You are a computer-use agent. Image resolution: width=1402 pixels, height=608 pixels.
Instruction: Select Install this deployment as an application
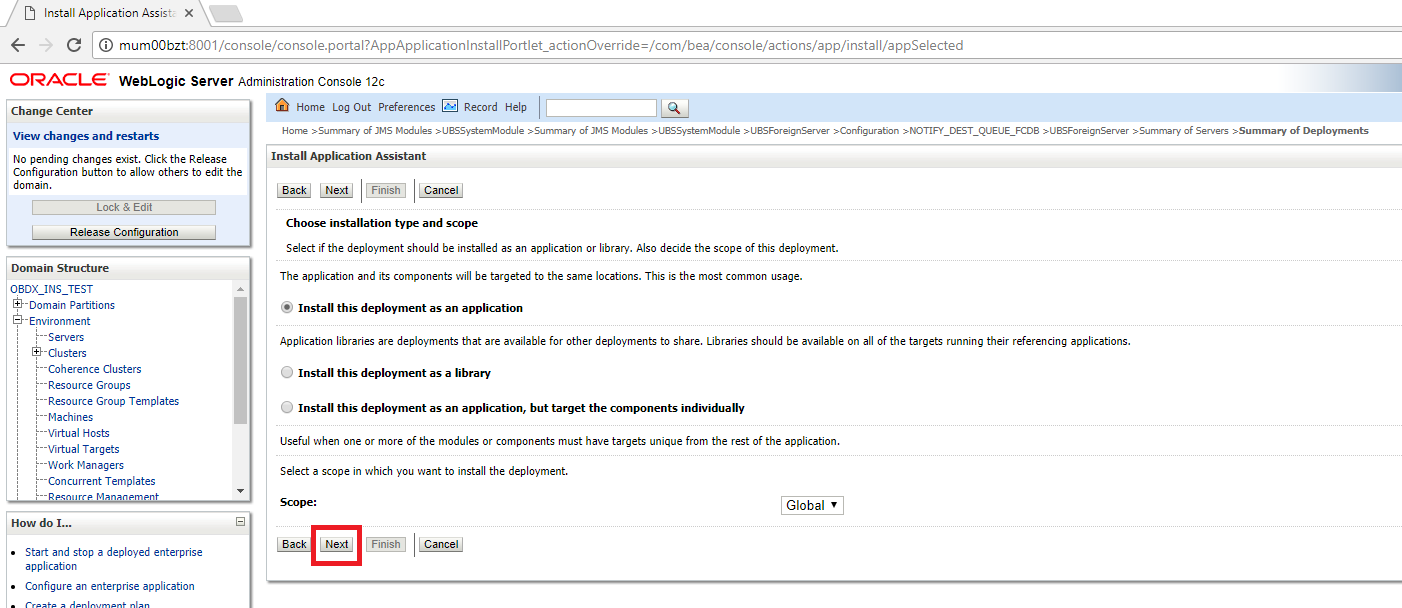[x=288, y=308]
